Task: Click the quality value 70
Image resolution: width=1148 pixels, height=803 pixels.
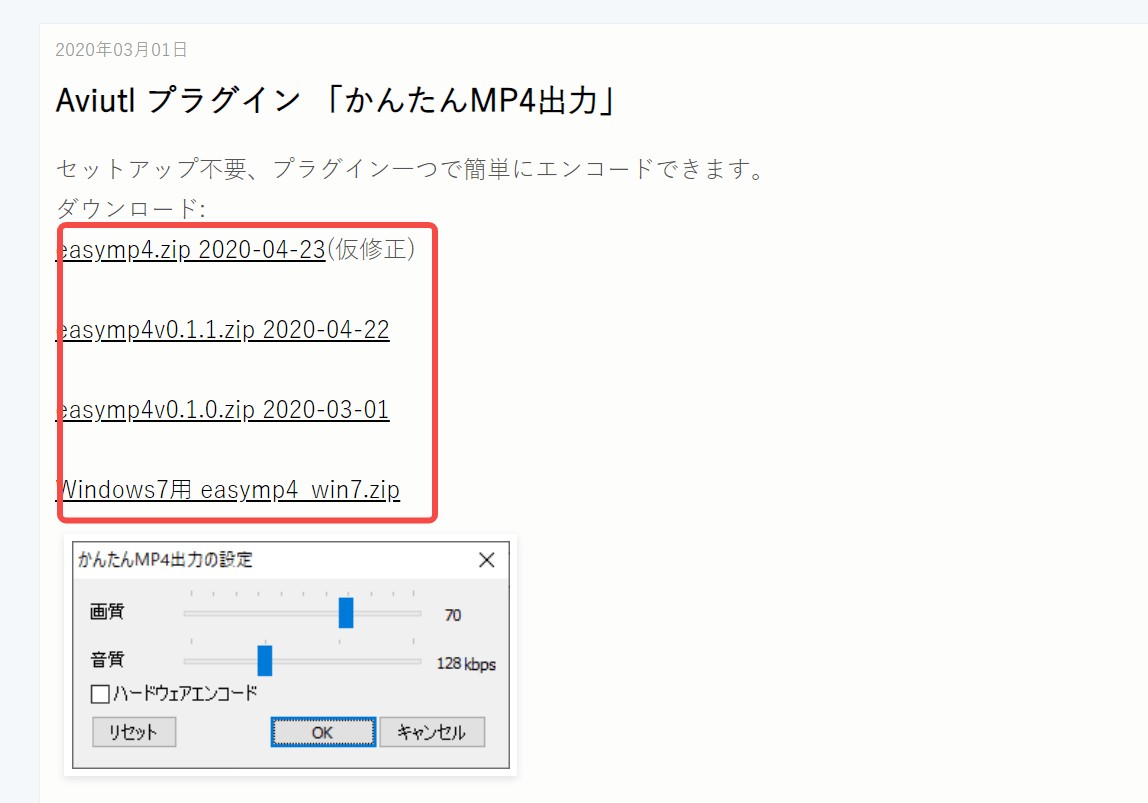Action: [452, 615]
